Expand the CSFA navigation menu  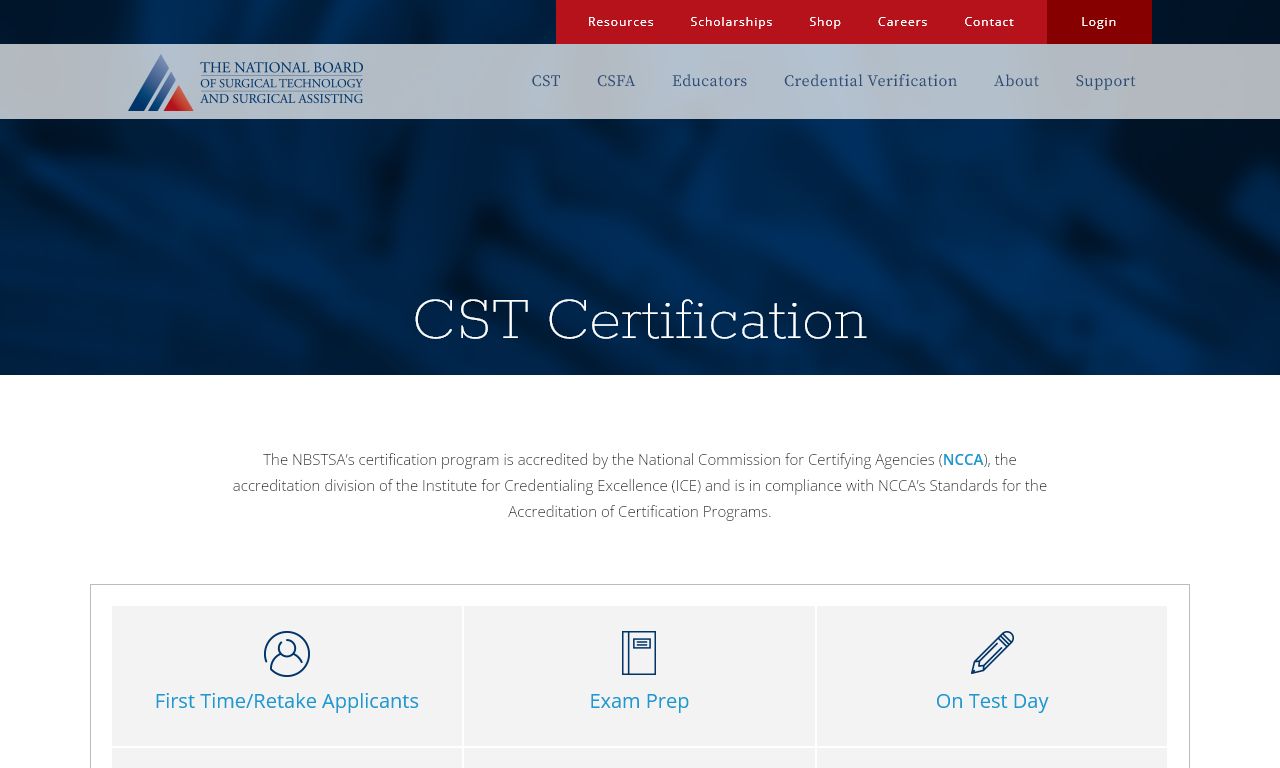click(x=616, y=81)
